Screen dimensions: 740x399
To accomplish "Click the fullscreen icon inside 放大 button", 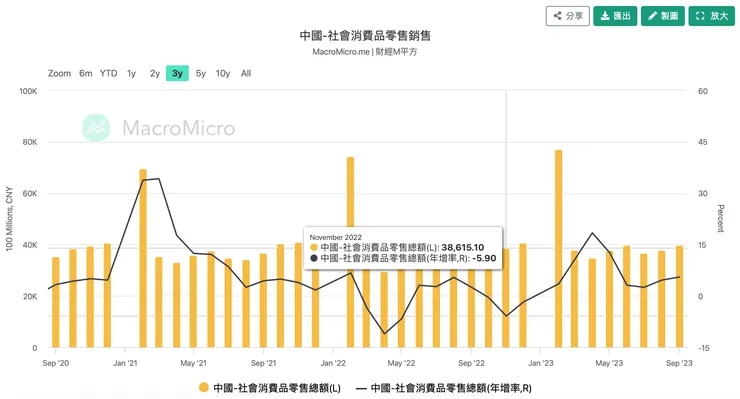I will (700, 16).
